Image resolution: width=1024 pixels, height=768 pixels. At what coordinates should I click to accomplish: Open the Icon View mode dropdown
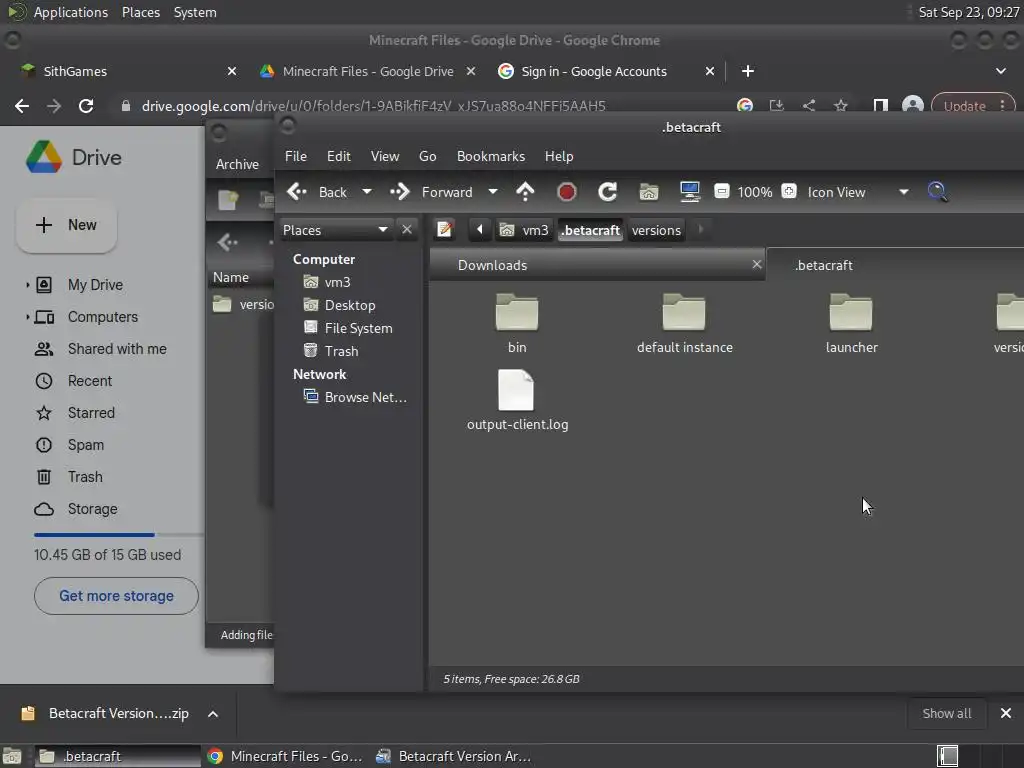pos(858,192)
